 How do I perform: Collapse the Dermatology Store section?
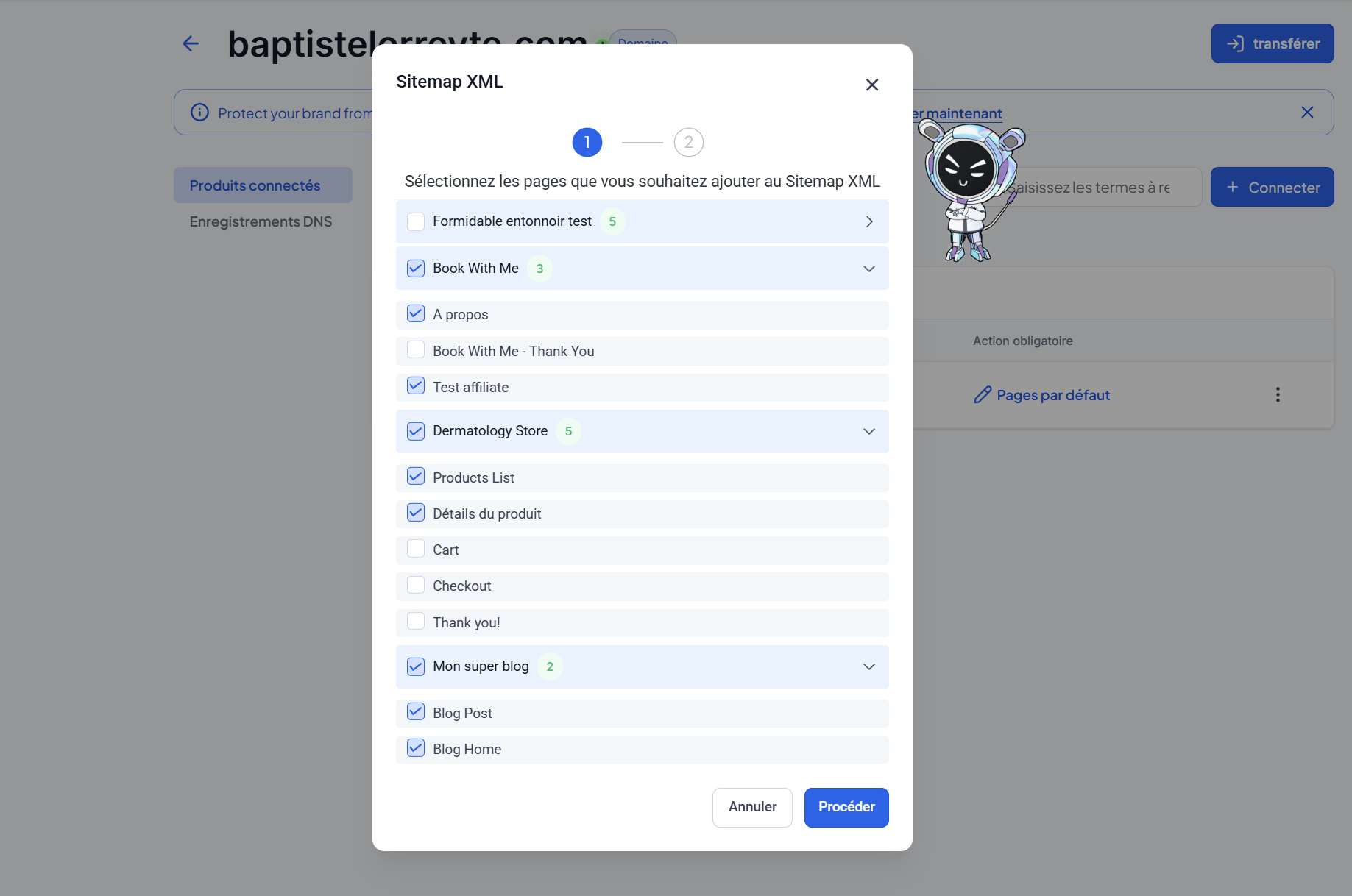(x=869, y=431)
